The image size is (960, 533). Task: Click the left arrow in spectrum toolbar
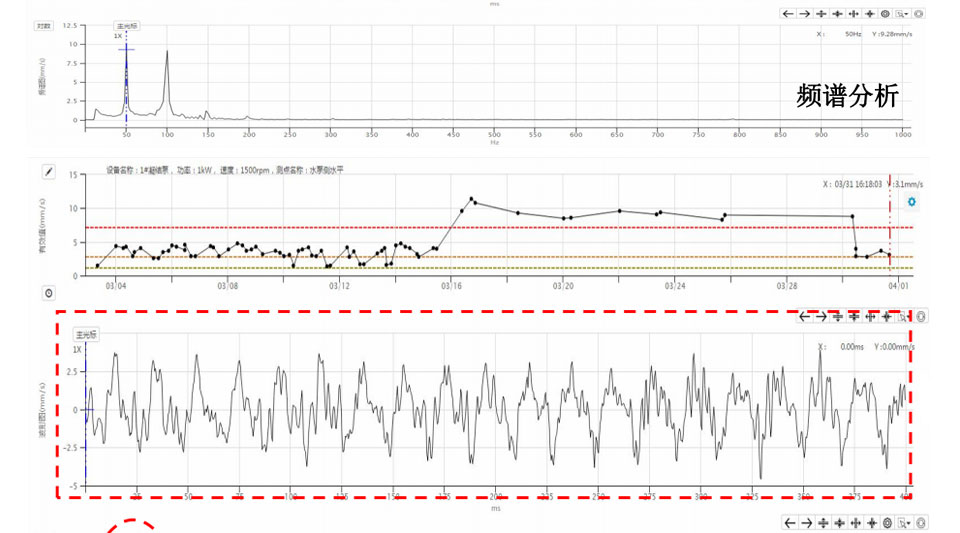pos(789,14)
